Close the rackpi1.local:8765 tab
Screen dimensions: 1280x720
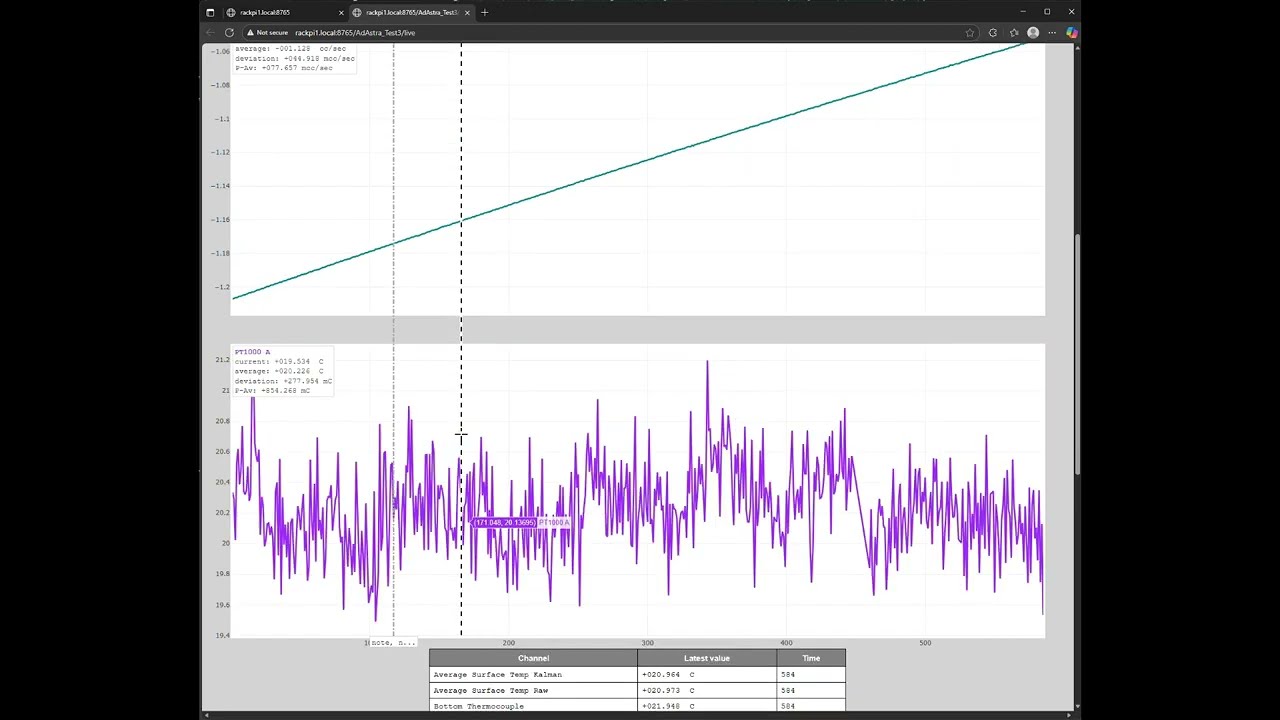pyautogui.click(x=341, y=13)
